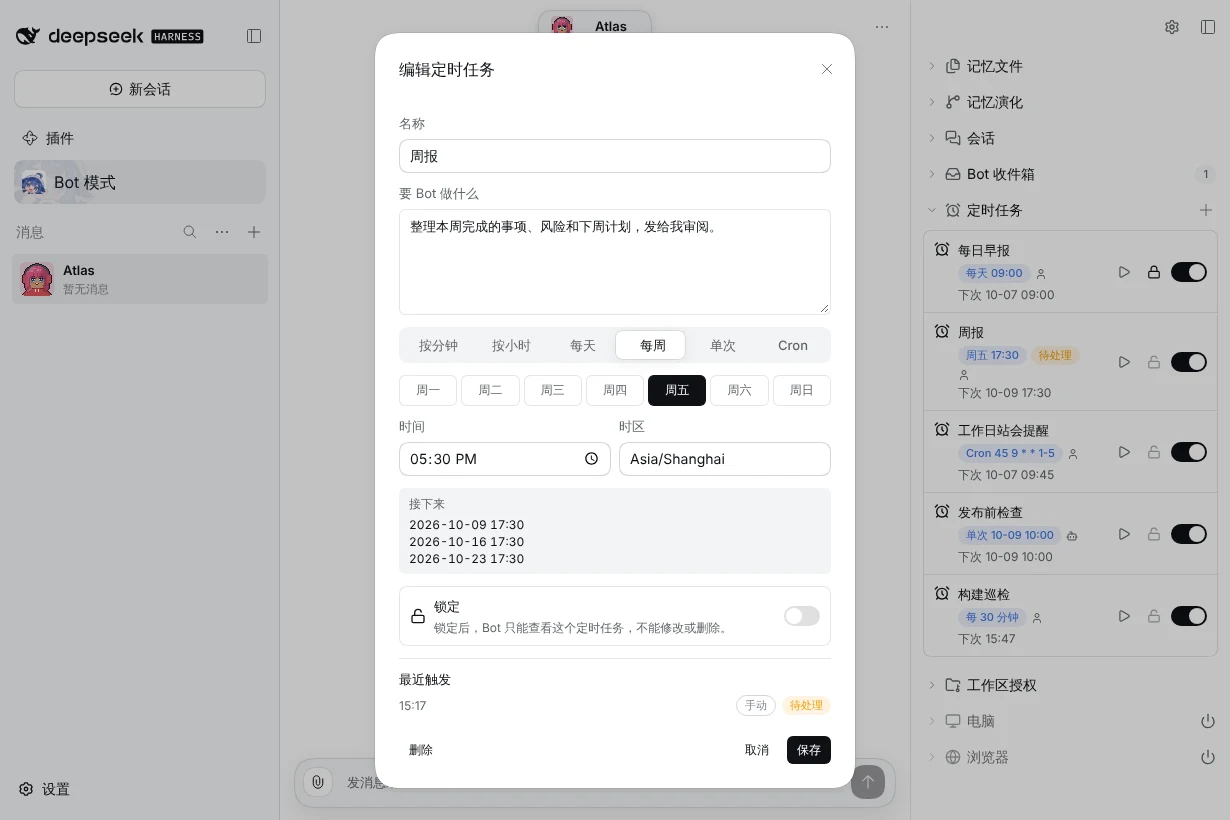The width and height of the screenshot is (1230, 820).
Task: Open message list more-options dots
Action: tap(222, 232)
